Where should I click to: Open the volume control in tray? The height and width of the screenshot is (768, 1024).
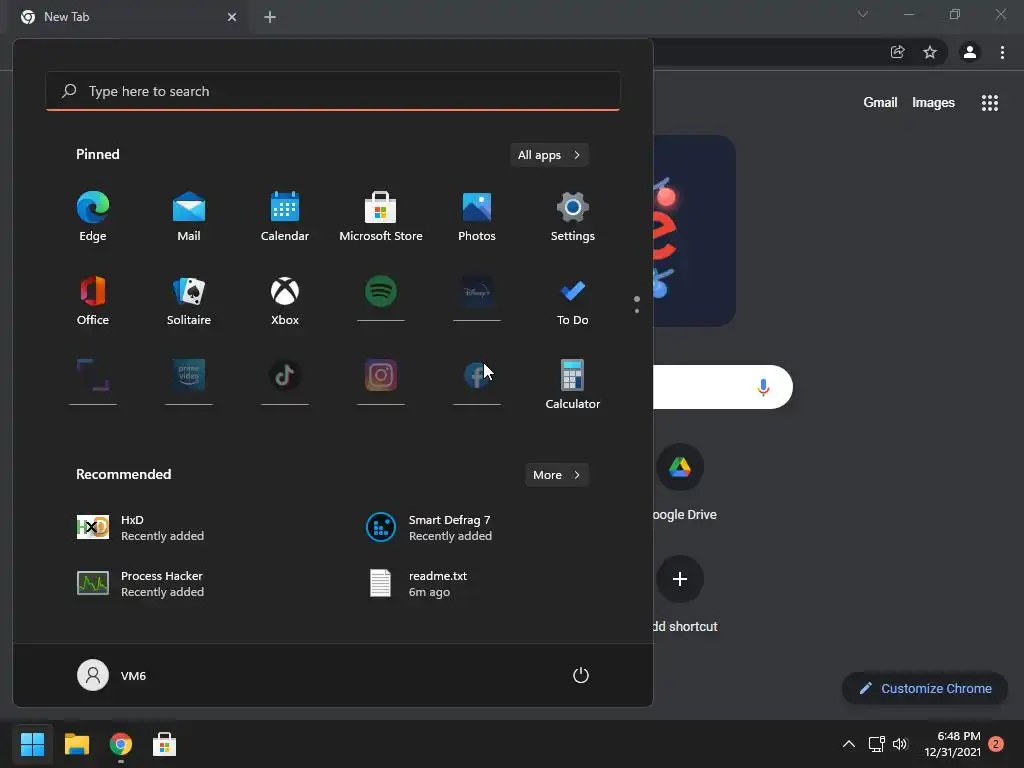(x=901, y=744)
